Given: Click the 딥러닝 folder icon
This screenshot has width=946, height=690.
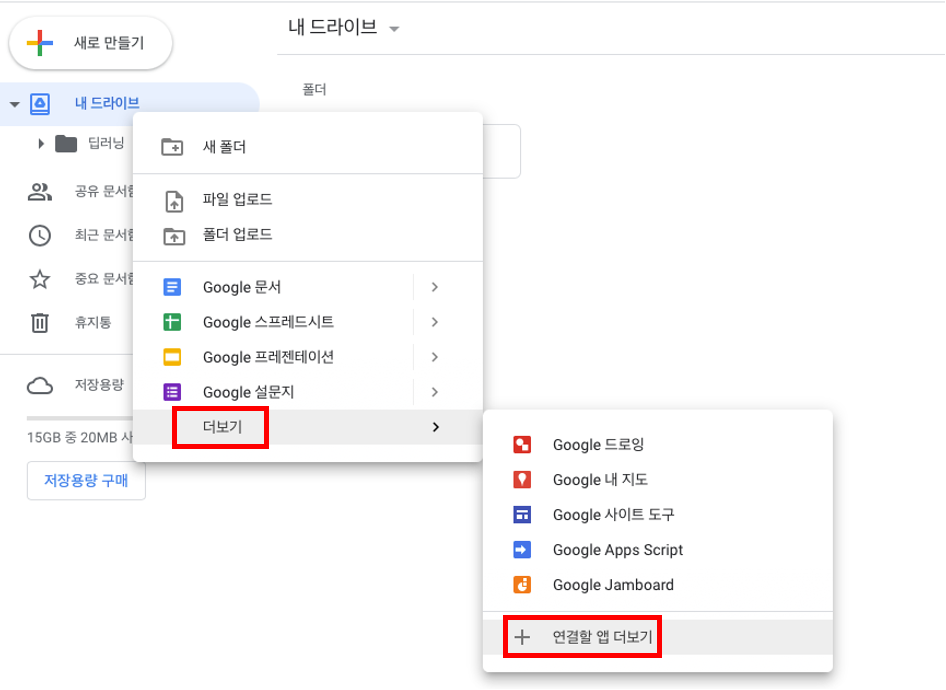Looking at the screenshot, I should point(66,144).
